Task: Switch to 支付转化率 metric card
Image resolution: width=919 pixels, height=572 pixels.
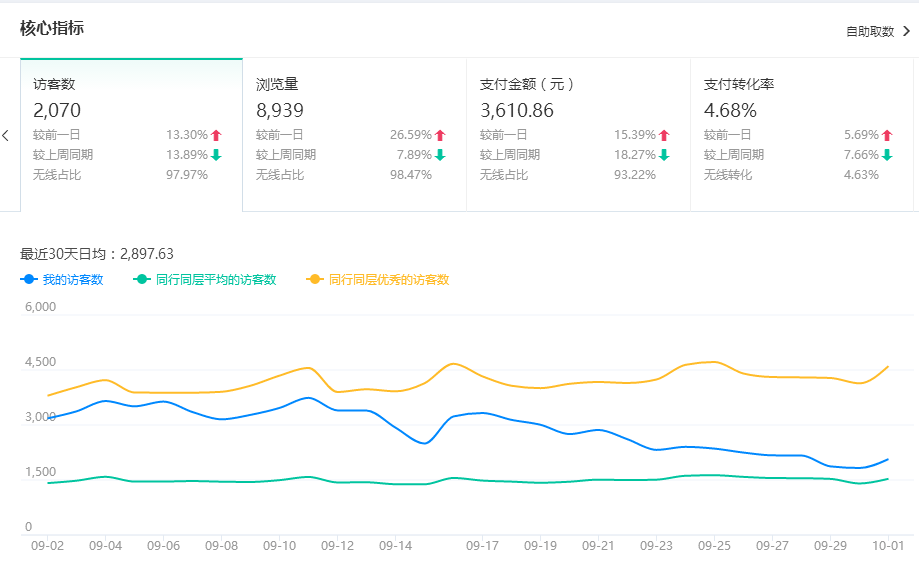Action: coord(802,134)
